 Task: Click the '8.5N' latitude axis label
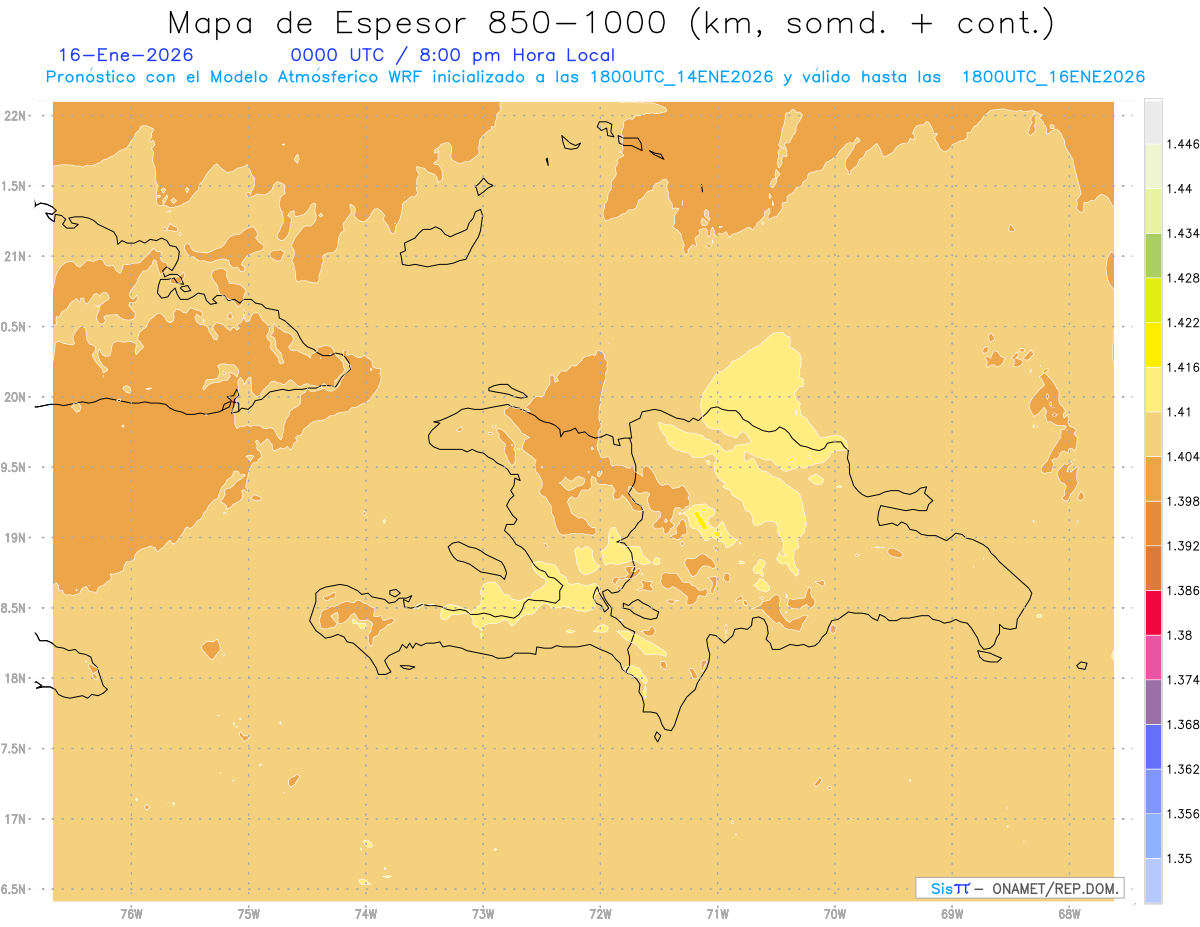14,608
